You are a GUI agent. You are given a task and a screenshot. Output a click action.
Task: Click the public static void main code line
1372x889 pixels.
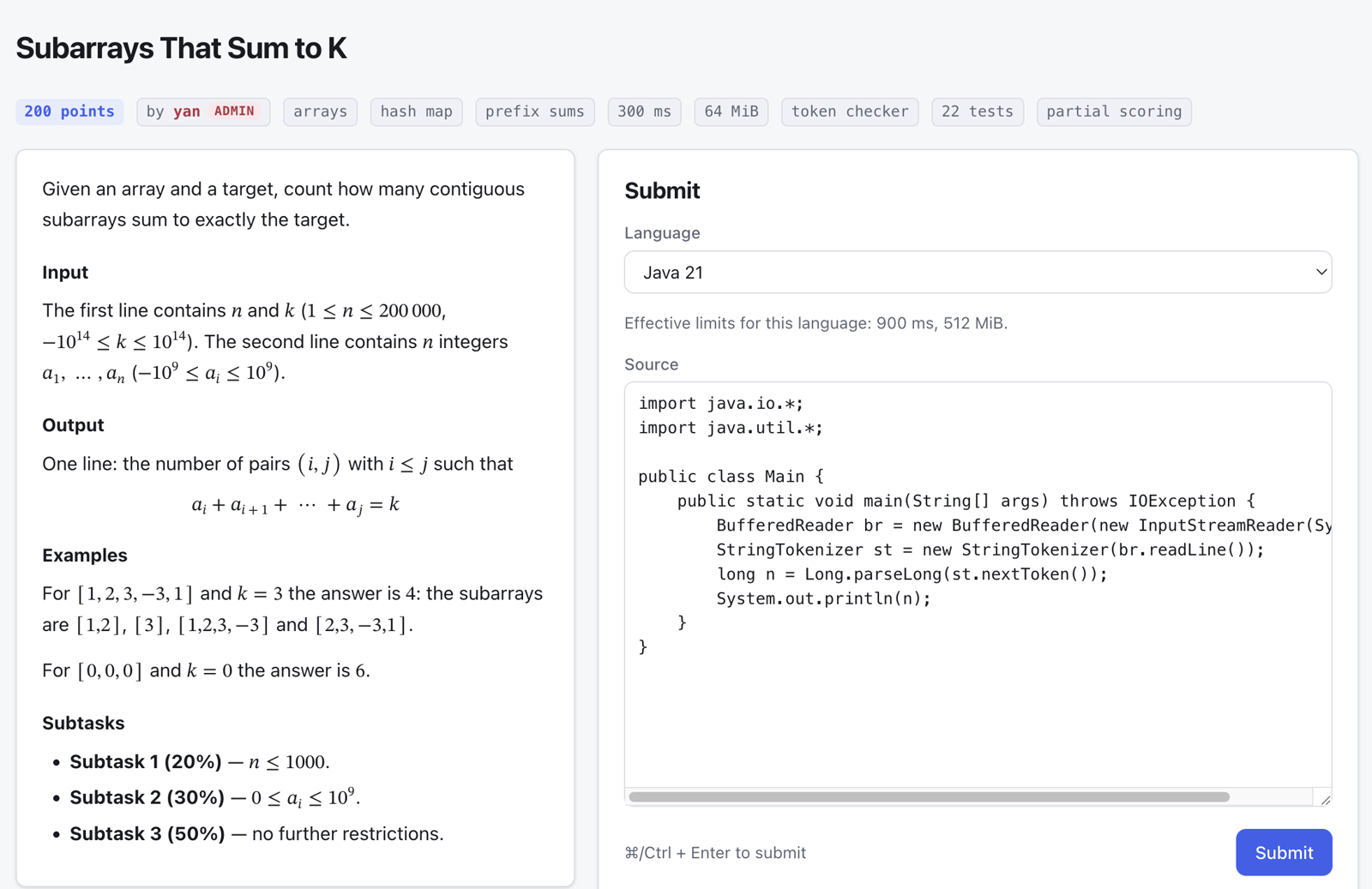pos(966,501)
